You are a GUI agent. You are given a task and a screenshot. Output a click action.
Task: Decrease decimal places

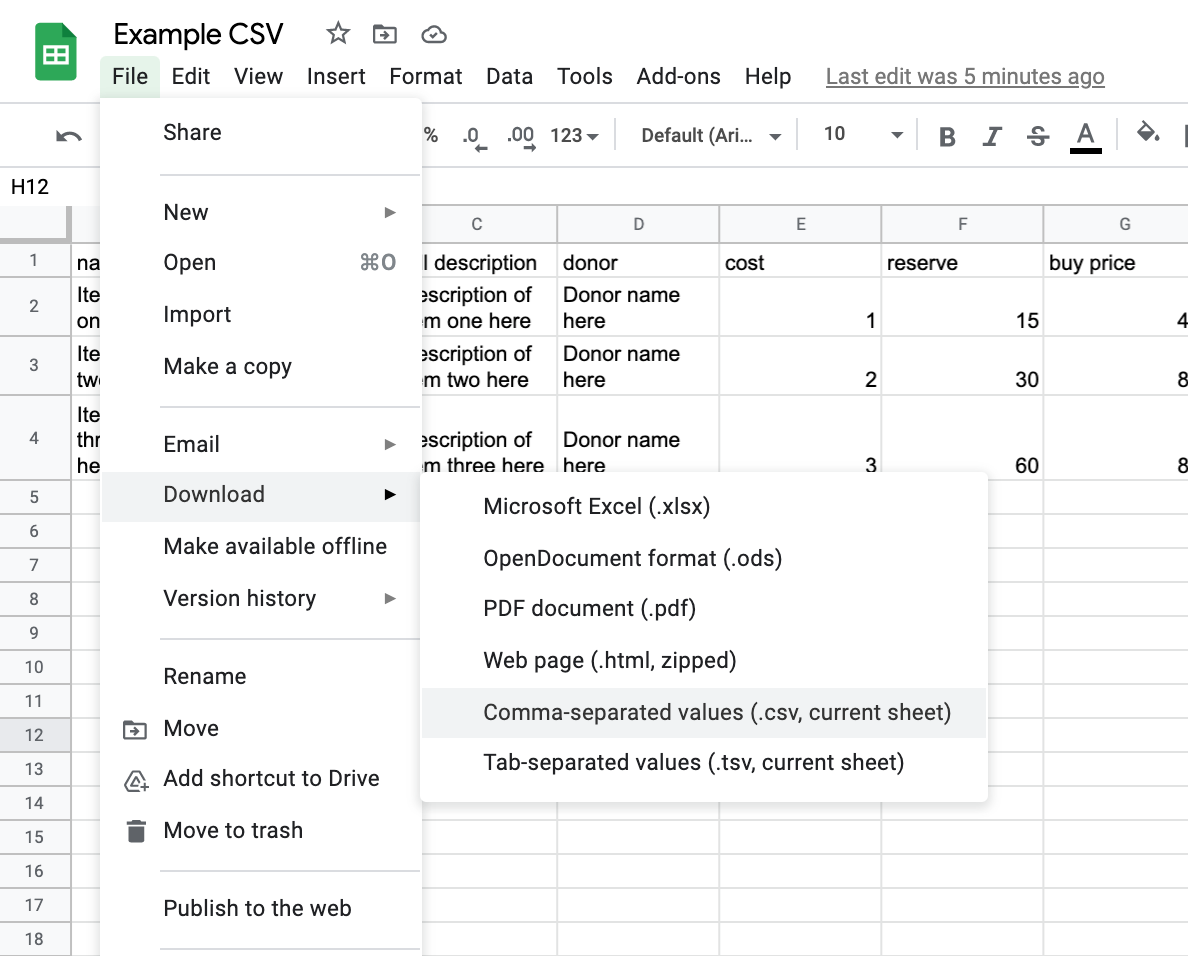click(474, 136)
